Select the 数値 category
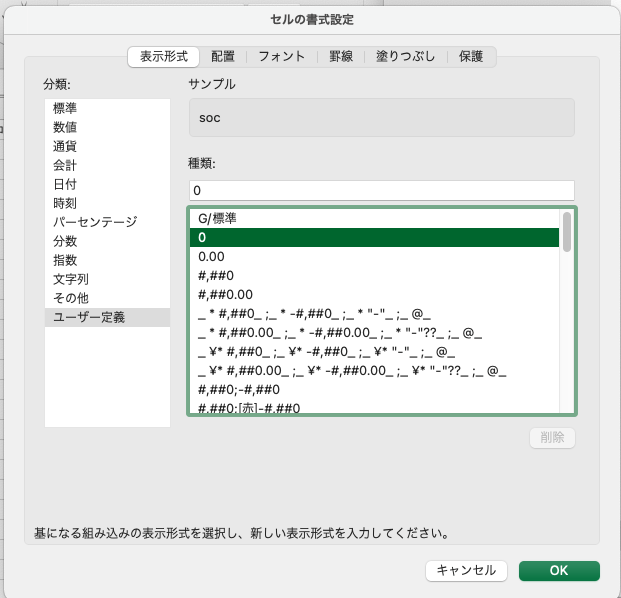Viewport: 621px width, 598px height. pyautogui.click(x=107, y=127)
